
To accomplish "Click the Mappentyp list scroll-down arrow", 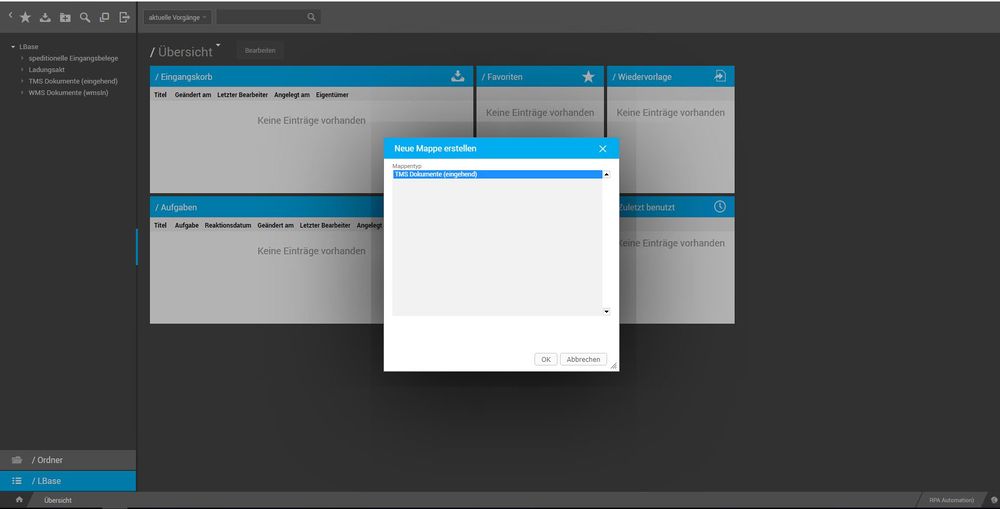I will click(x=607, y=311).
